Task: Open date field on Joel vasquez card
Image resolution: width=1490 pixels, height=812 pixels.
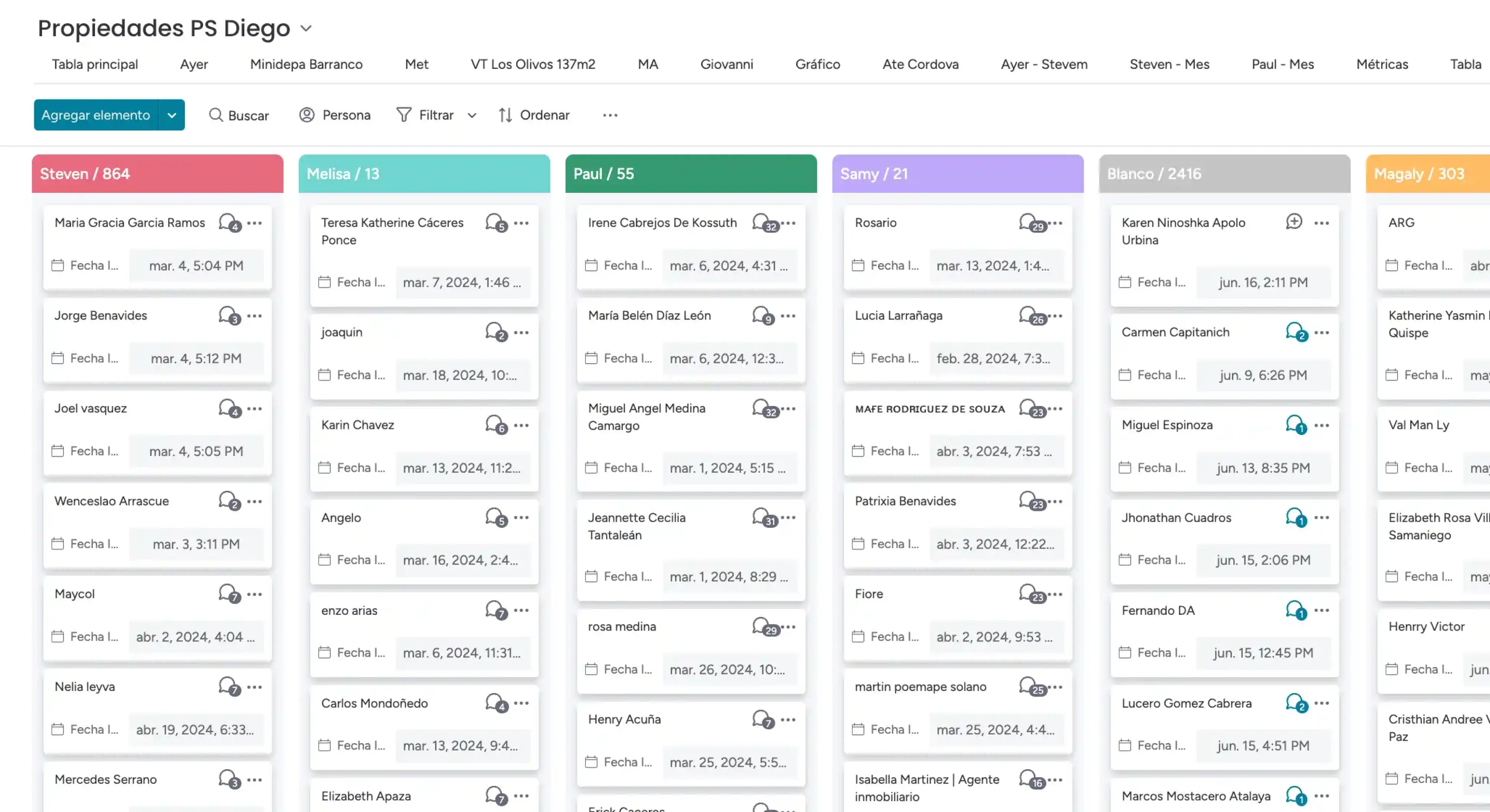Action: pyautogui.click(x=196, y=451)
